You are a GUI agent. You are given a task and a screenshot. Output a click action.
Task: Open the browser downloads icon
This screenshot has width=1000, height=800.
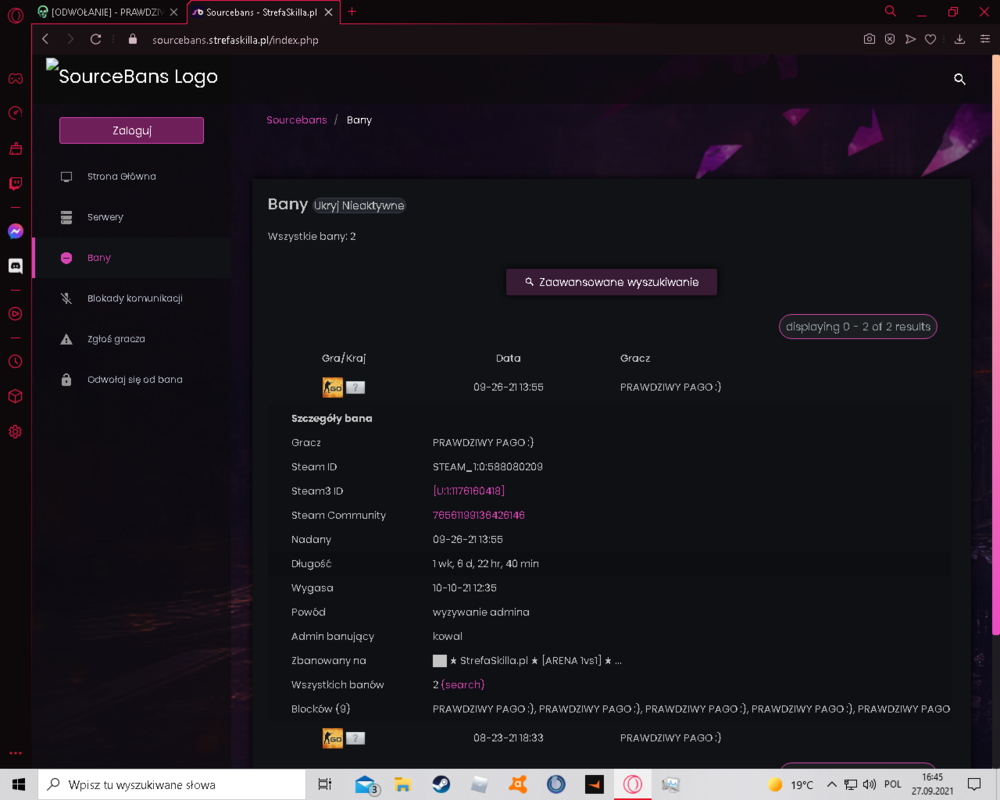[x=959, y=40]
